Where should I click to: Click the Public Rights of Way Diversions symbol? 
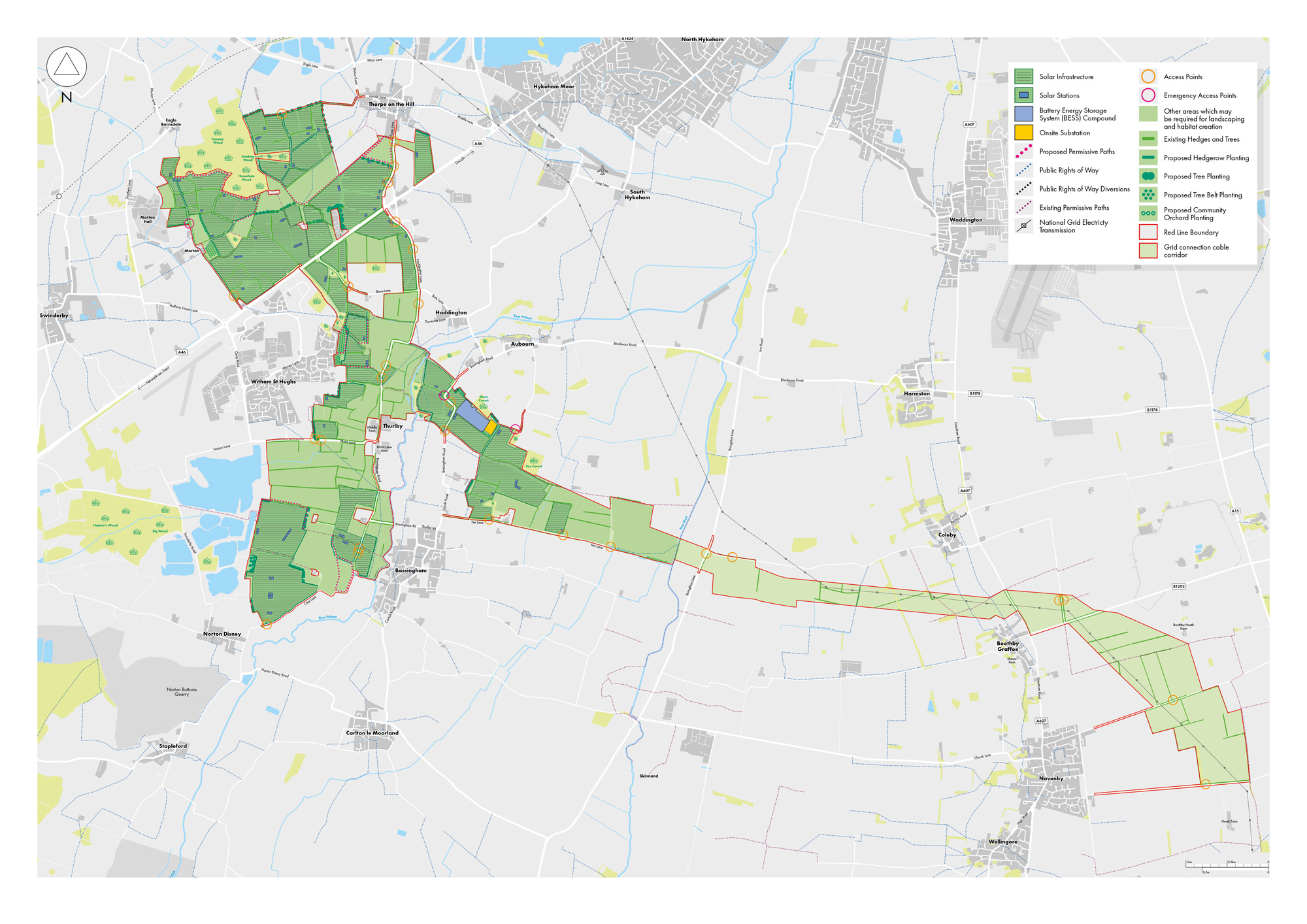tap(1023, 189)
